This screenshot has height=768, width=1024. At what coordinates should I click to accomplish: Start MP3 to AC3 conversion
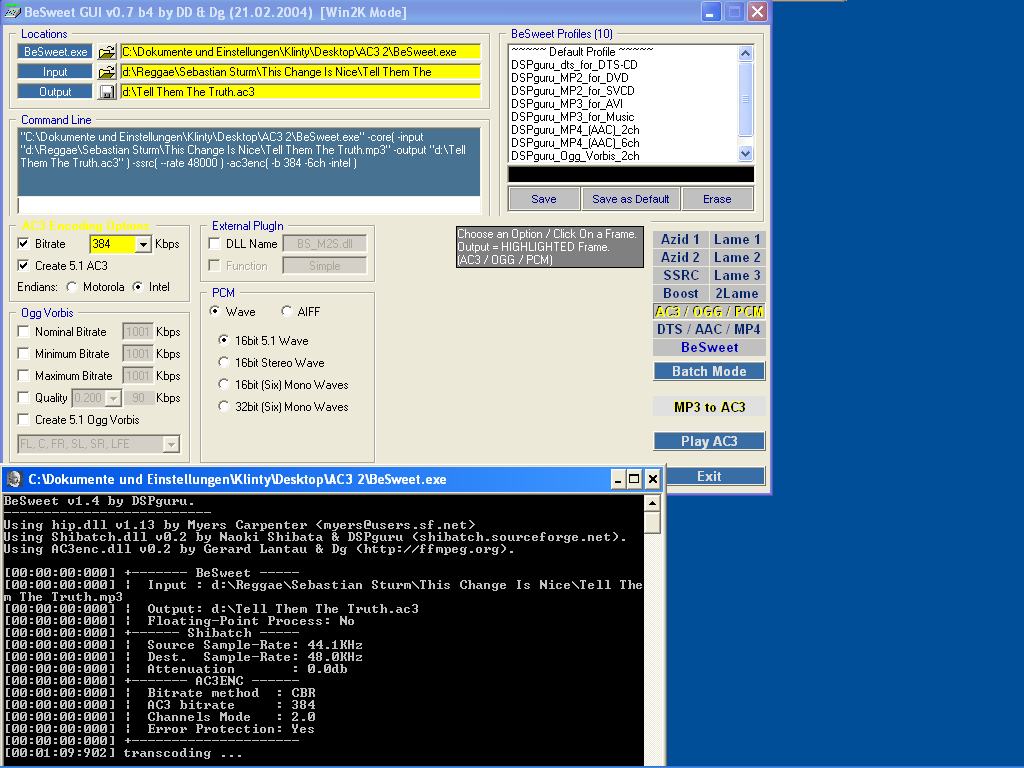click(x=709, y=407)
